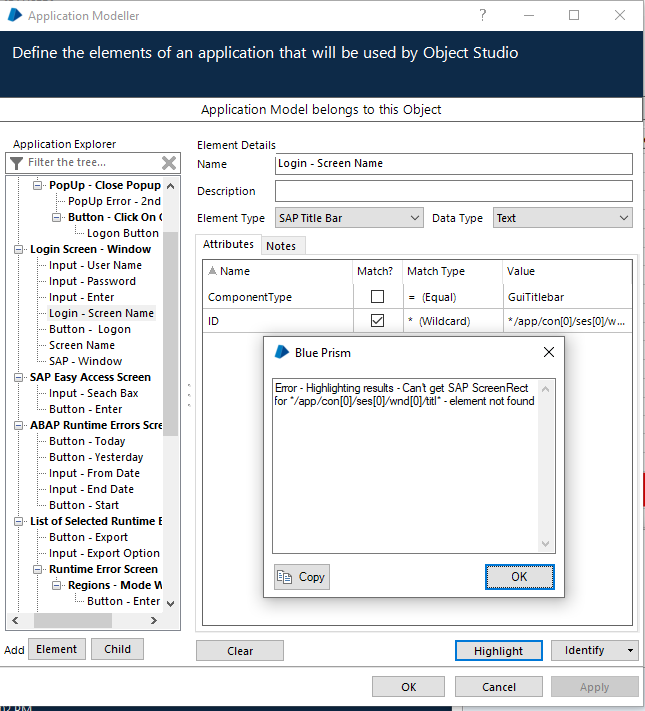The height and width of the screenshot is (711, 645).
Task: Open the Element Type dropdown
Action: (x=414, y=218)
